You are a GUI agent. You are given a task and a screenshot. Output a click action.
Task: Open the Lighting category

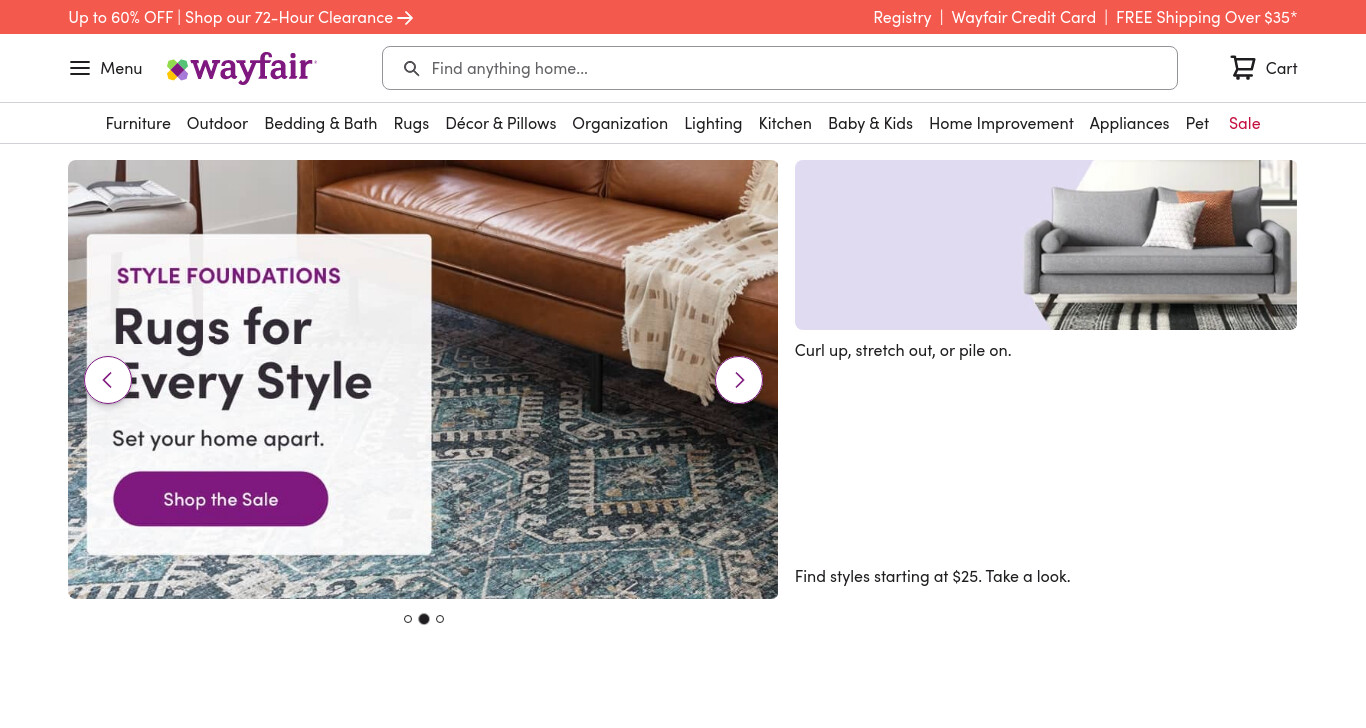pos(713,123)
